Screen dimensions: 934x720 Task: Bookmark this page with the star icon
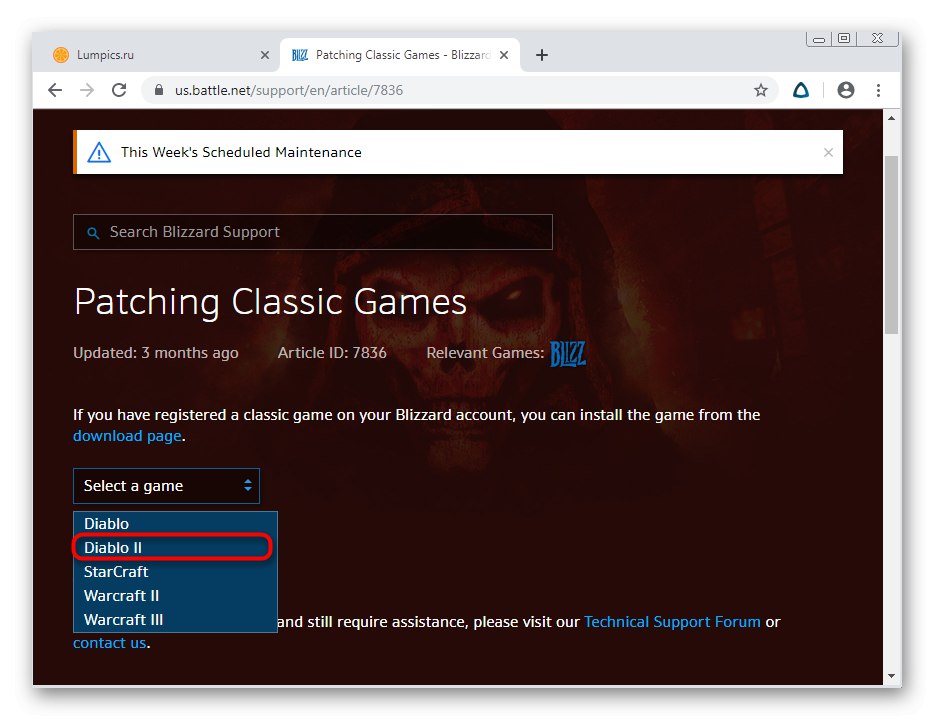(761, 90)
